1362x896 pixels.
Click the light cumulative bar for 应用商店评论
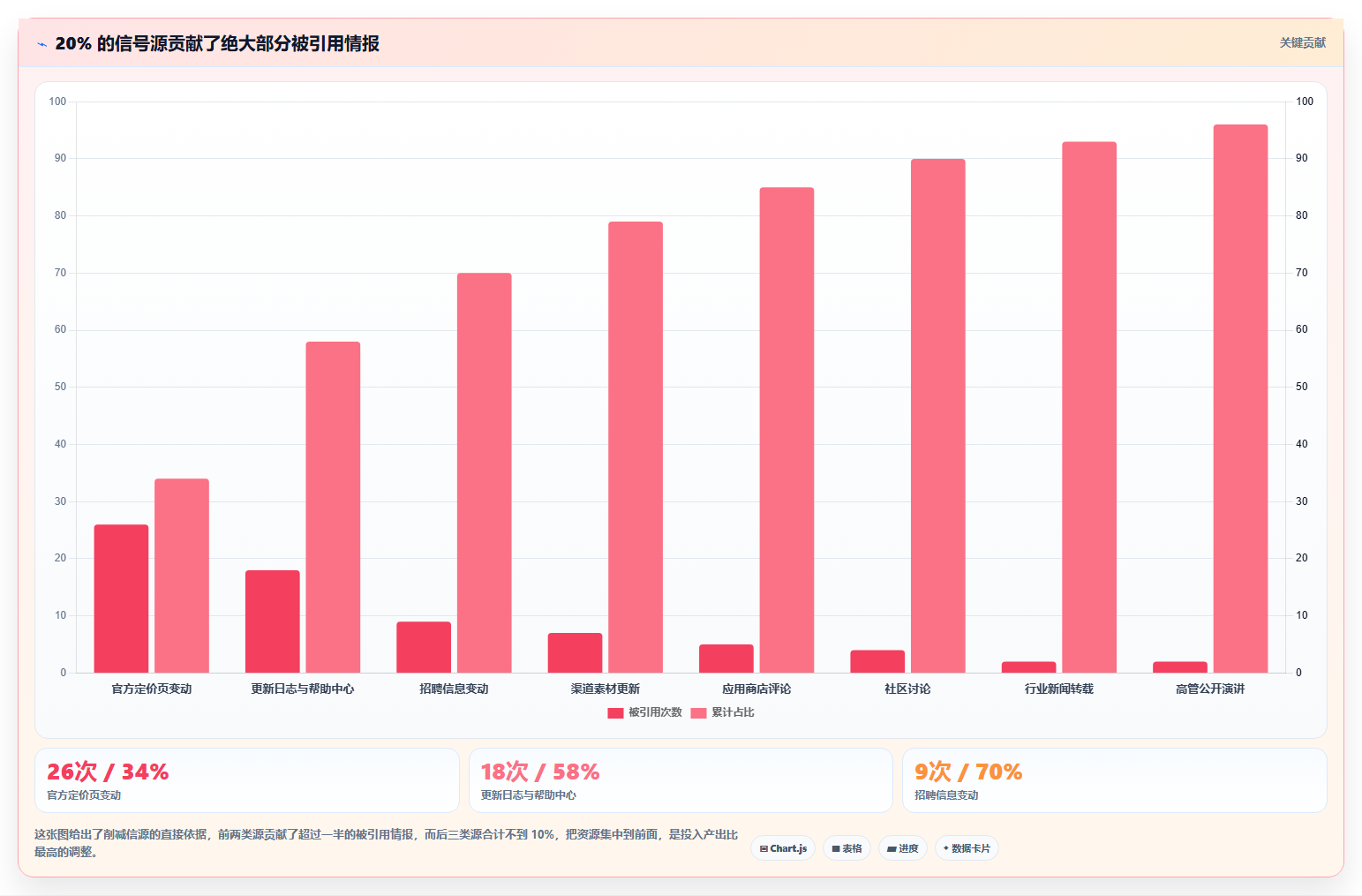786,430
